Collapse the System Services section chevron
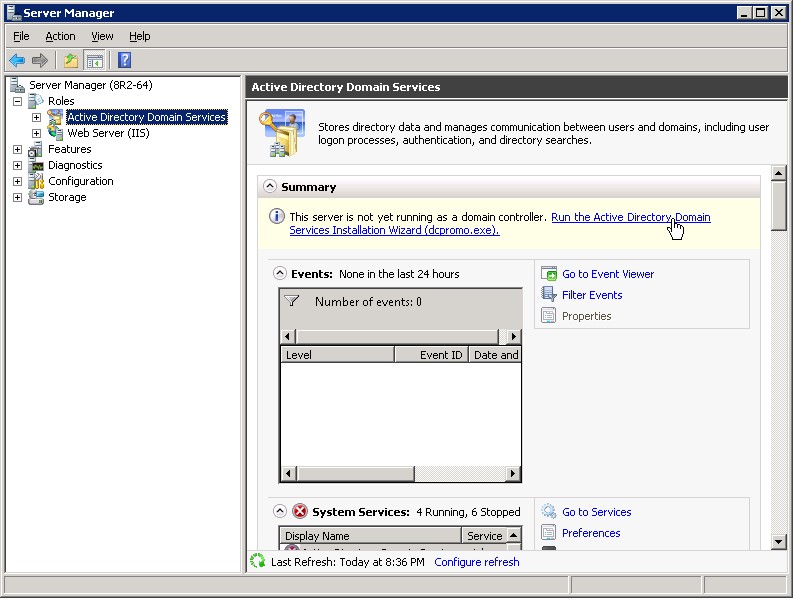Image resolution: width=793 pixels, height=598 pixels. [x=280, y=512]
